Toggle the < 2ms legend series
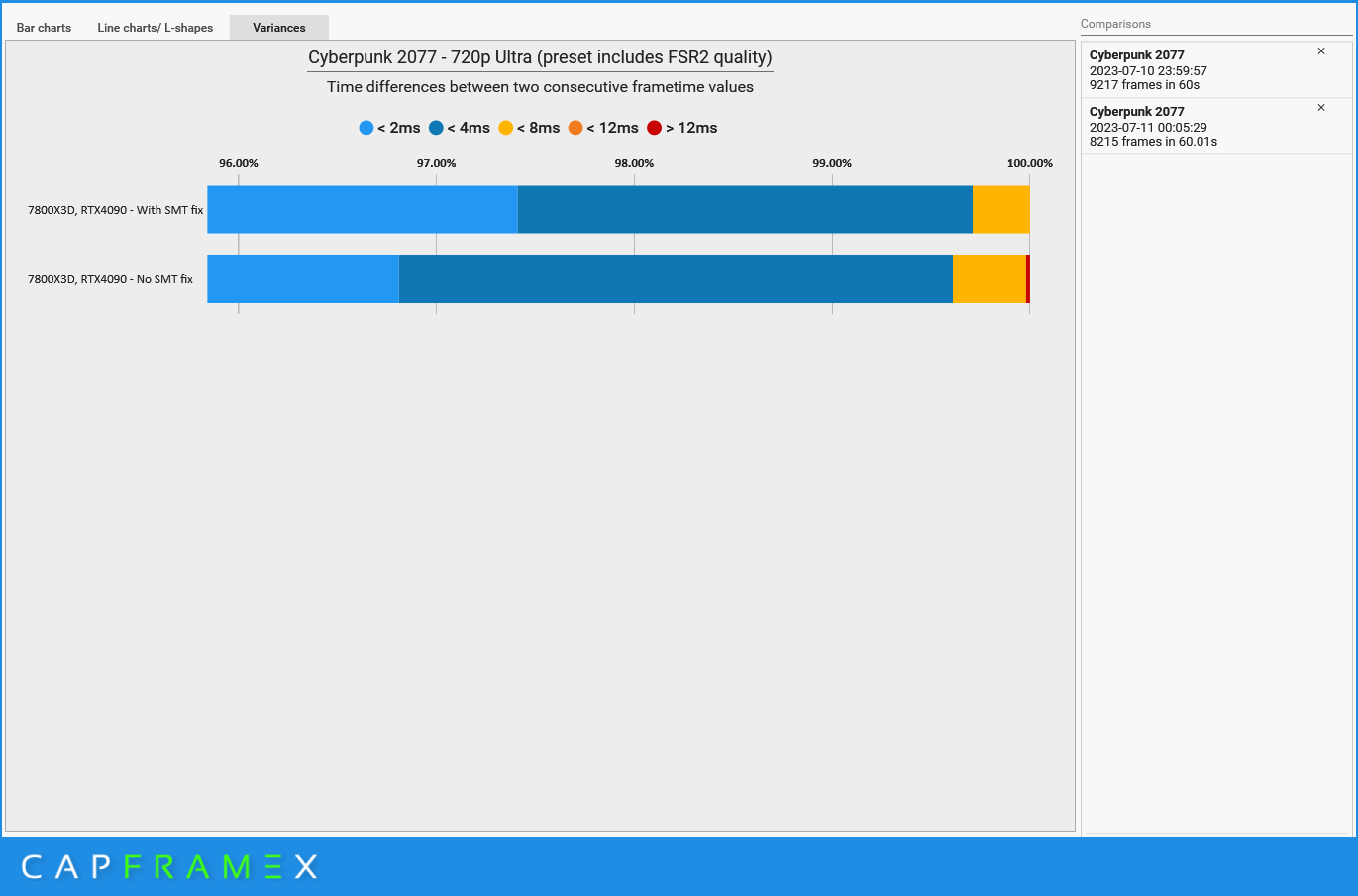Image resolution: width=1358 pixels, height=896 pixels. click(390, 128)
